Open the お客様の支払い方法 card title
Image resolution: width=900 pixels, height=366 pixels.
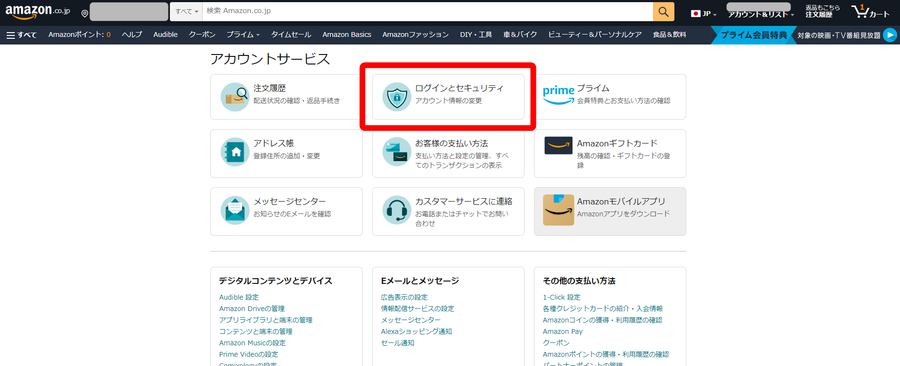[451, 143]
